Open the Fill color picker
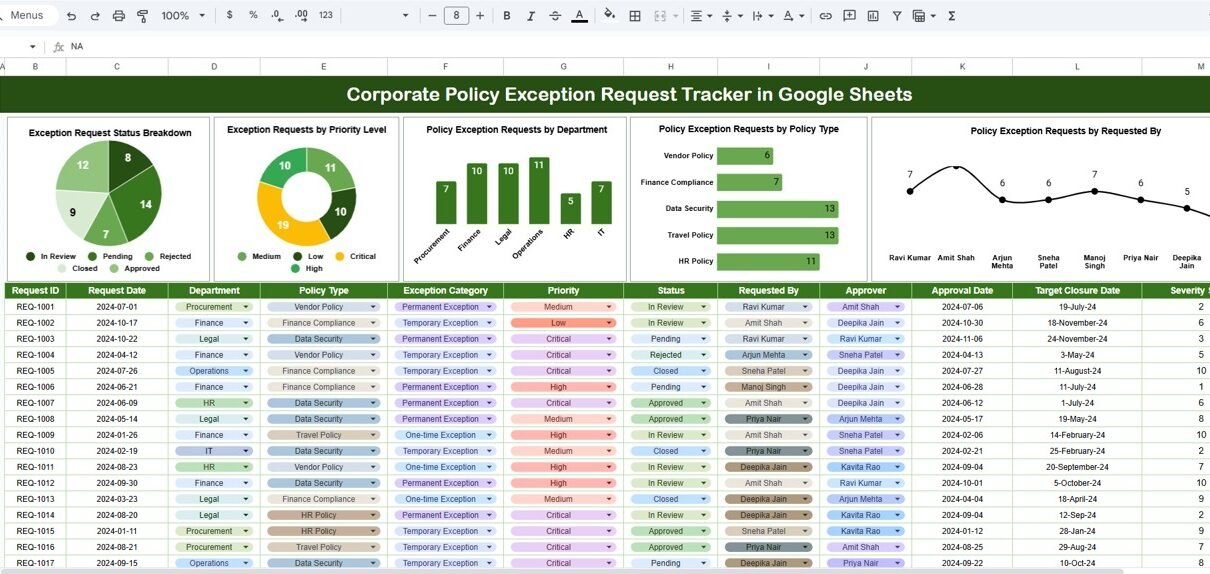The image size is (1210, 574). tap(609, 16)
